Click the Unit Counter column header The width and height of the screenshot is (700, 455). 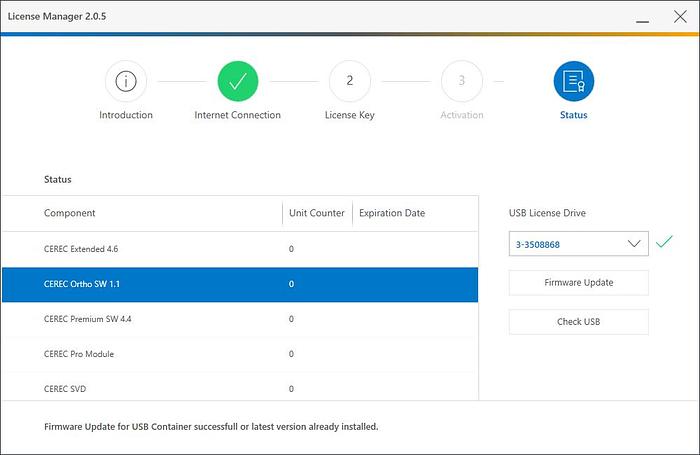click(x=317, y=213)
